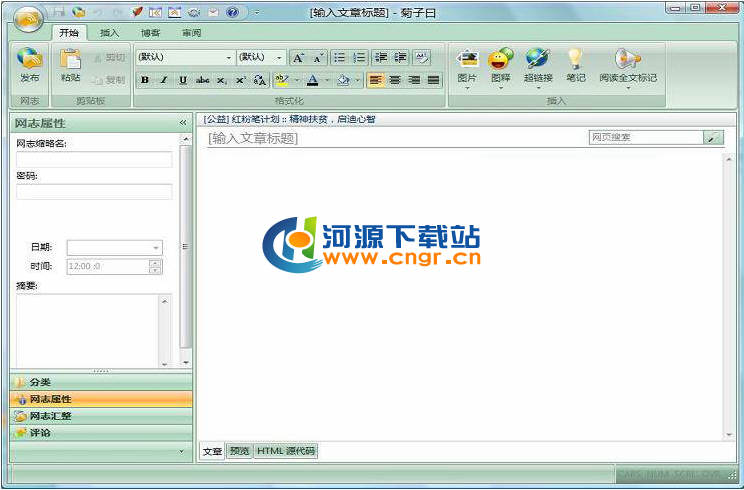Screen dimensions: 744x490
Task: Select the 网志属性 navigation pane button
Action: coord(101,399)
